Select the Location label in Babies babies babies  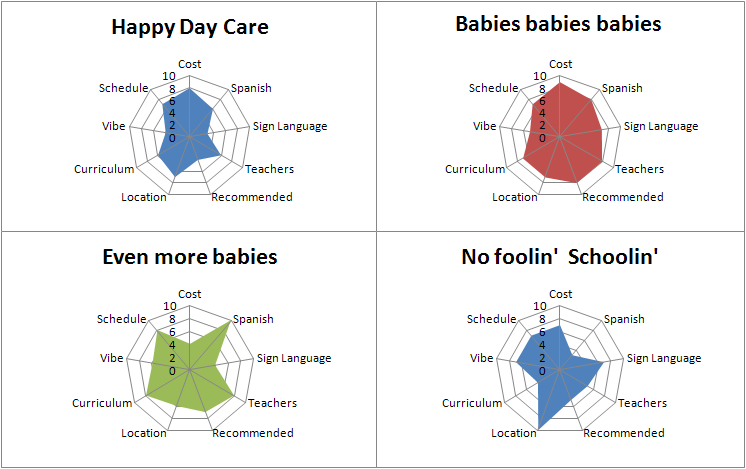515,197
